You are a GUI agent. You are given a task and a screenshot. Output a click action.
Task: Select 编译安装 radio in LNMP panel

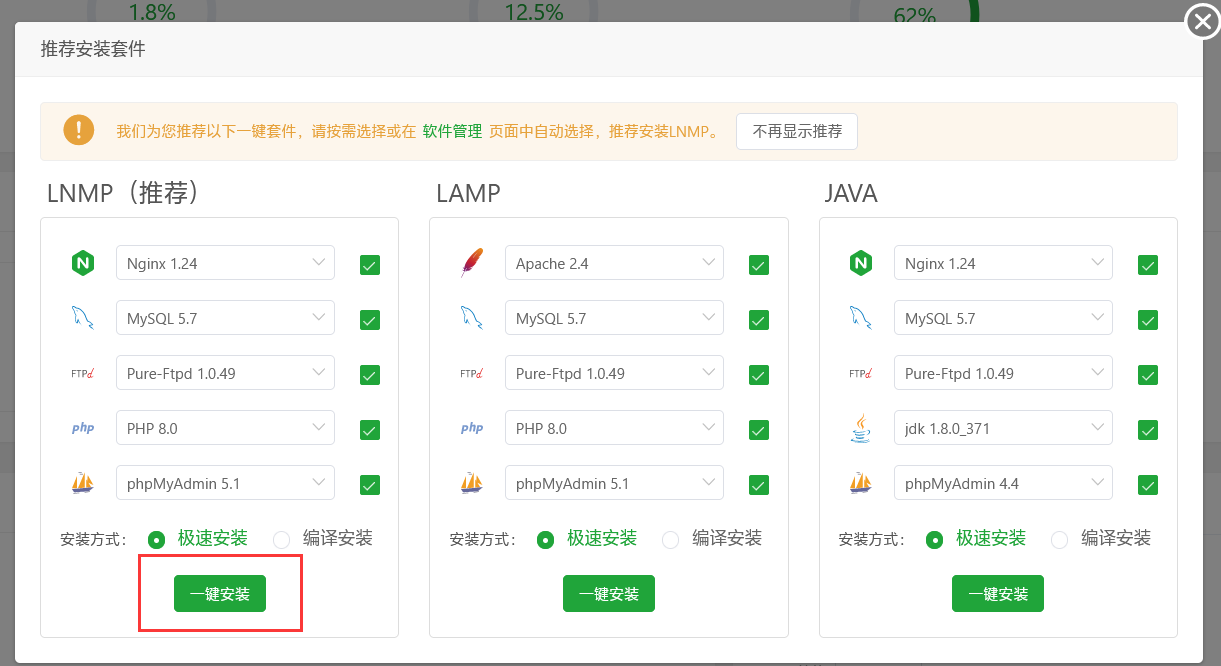(x=282, y=540)
